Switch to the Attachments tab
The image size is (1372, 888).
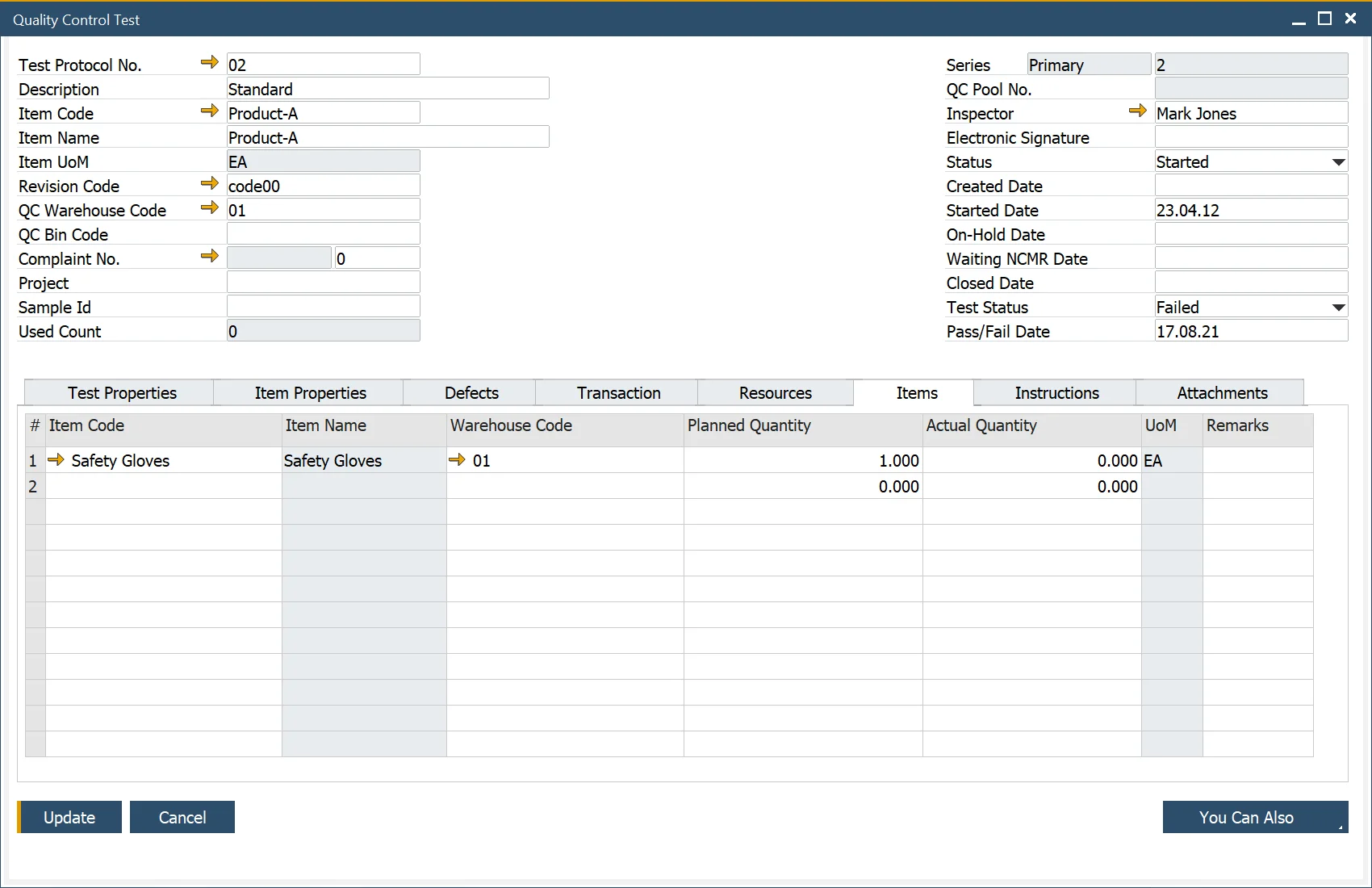(x=1222, y=393)
